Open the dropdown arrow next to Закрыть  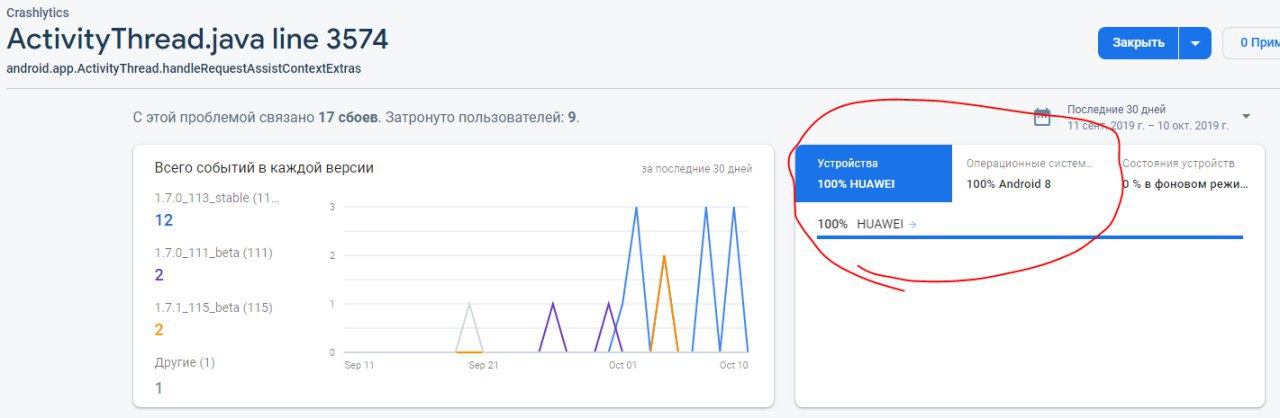pos(1195,43)
